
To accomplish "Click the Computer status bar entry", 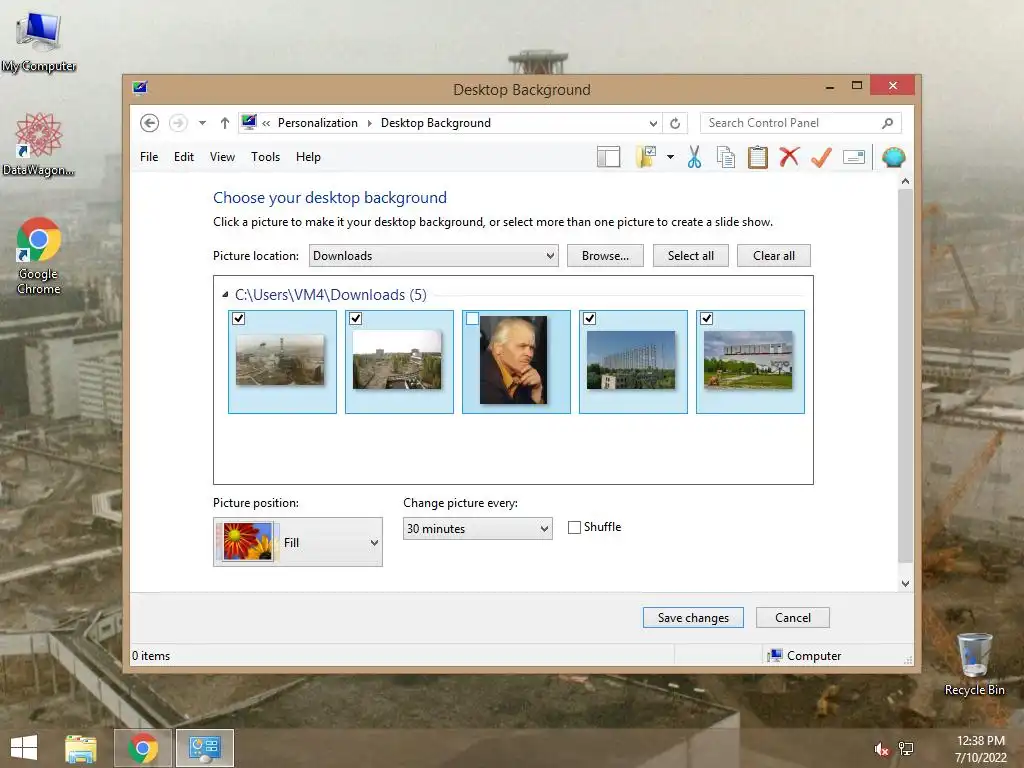I will click(x=805, y=656).
